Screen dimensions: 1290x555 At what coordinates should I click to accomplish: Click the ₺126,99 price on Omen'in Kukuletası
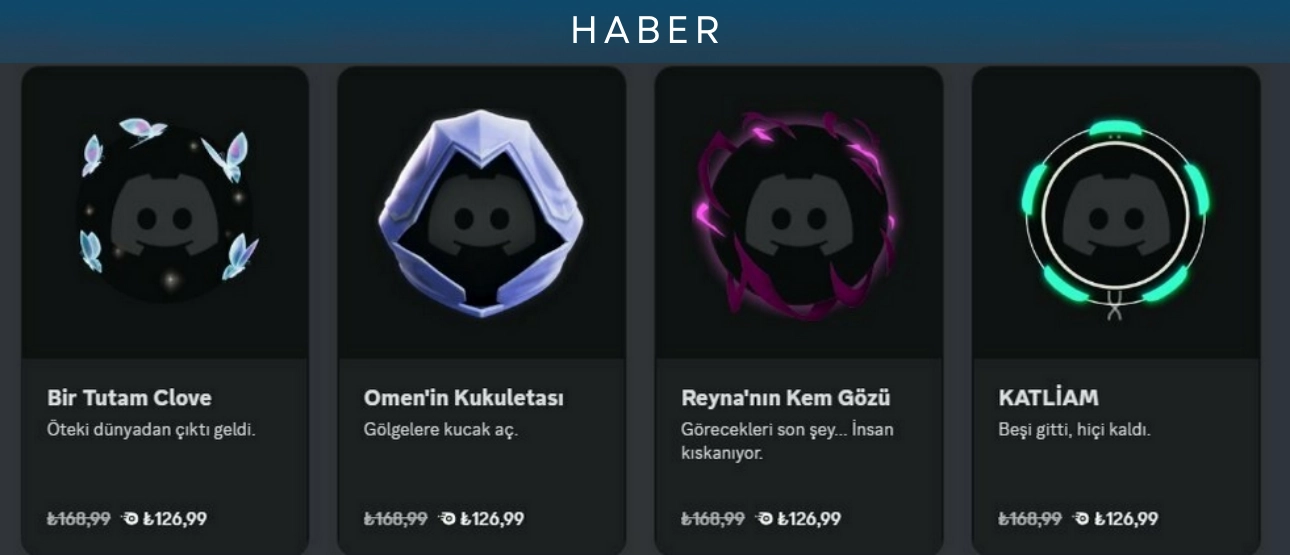coord(492,518)
